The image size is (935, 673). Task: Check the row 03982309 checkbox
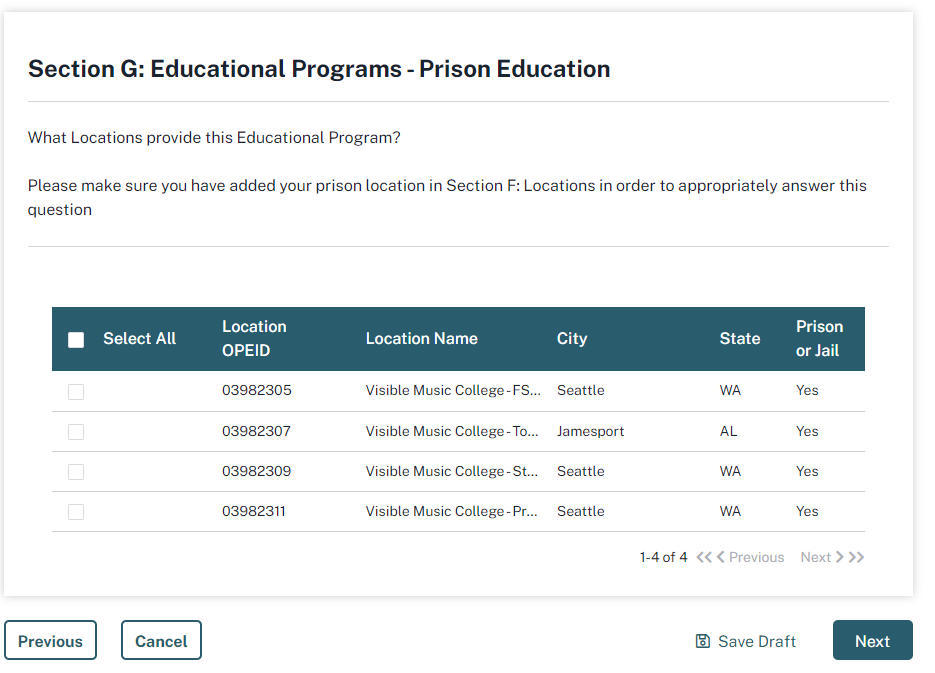[x=76, y=472]
